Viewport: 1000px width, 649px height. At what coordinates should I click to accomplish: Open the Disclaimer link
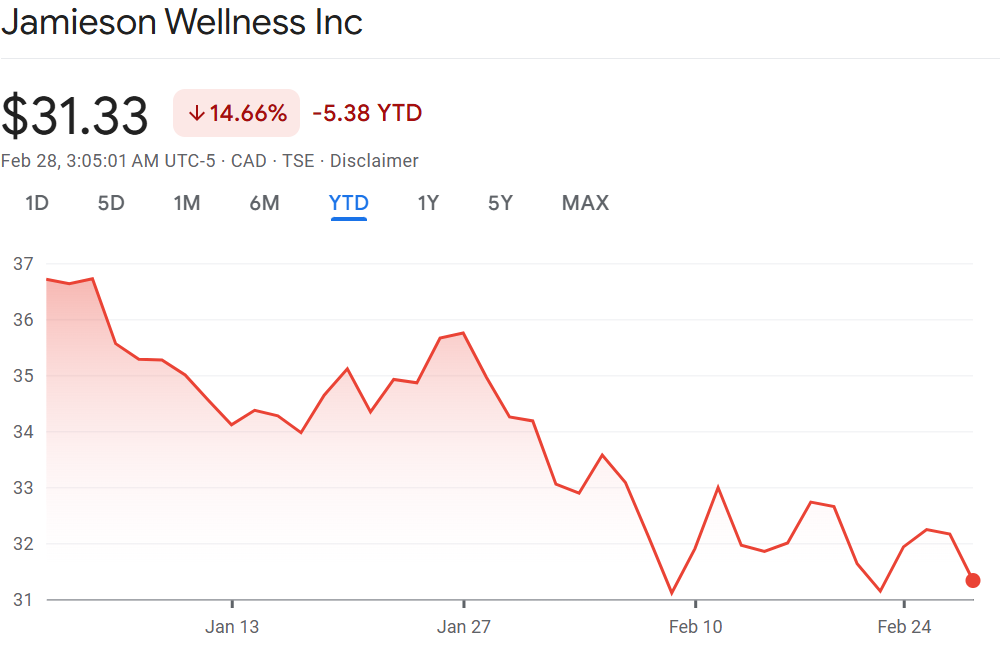point(374,161)
